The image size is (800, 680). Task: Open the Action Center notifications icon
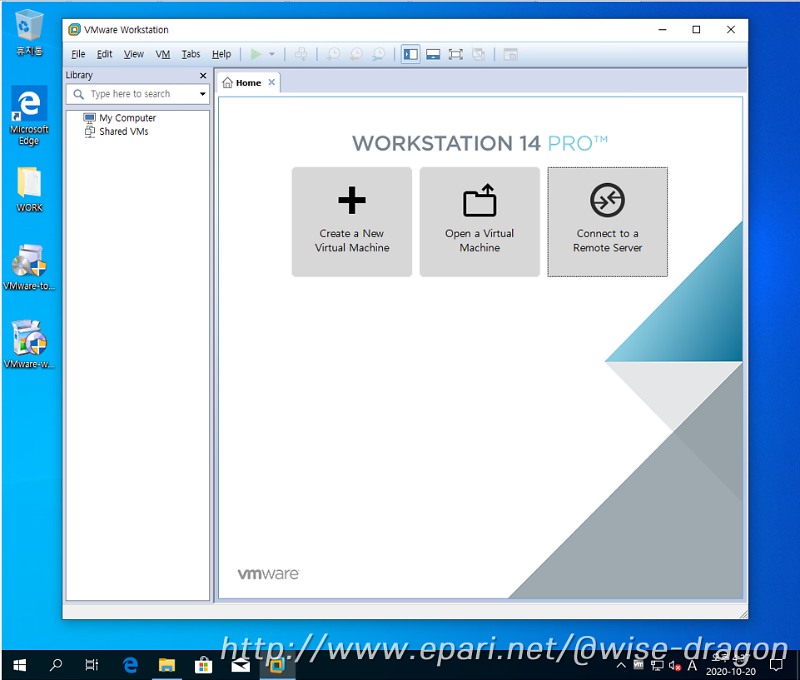point(776,665)
